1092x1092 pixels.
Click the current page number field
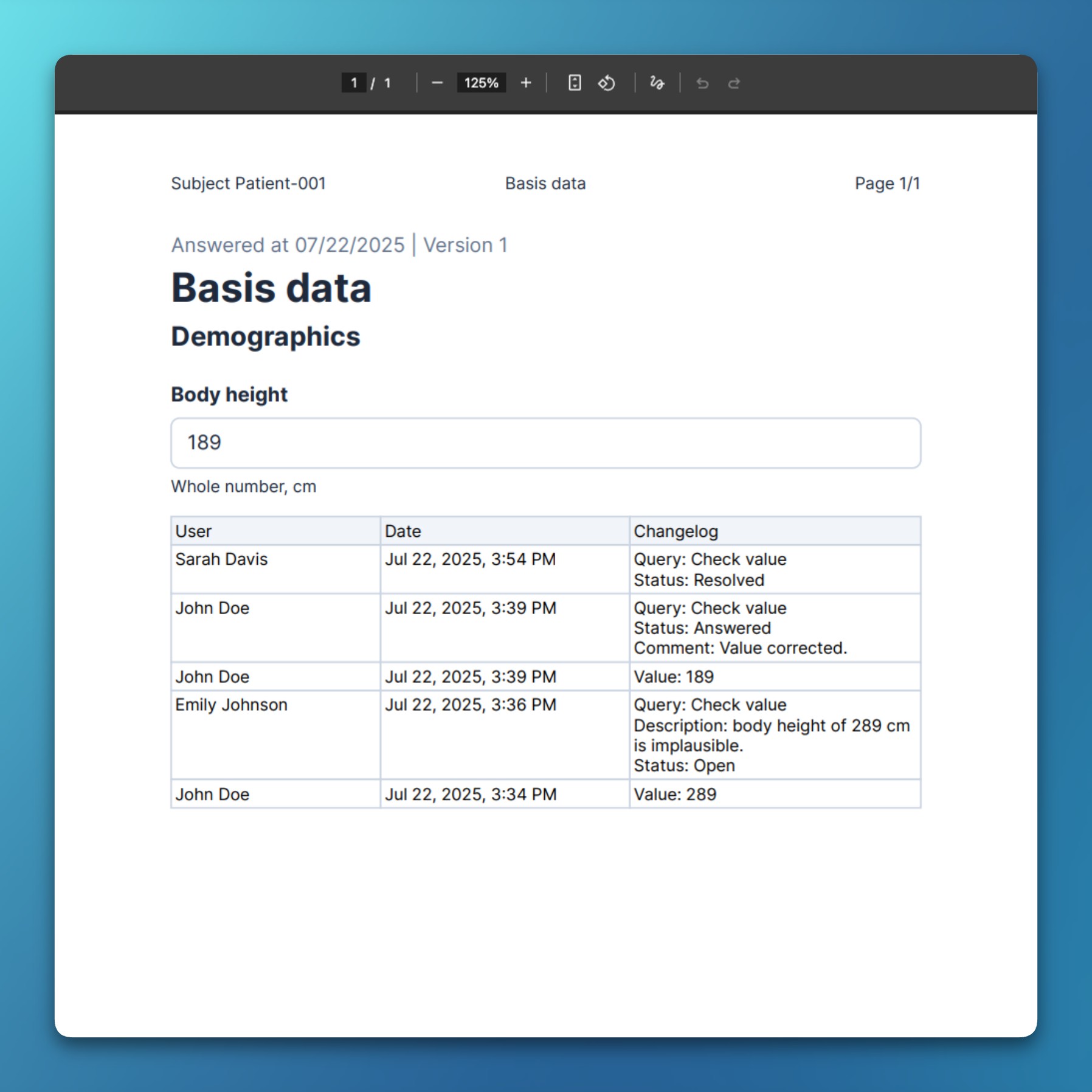354,83
